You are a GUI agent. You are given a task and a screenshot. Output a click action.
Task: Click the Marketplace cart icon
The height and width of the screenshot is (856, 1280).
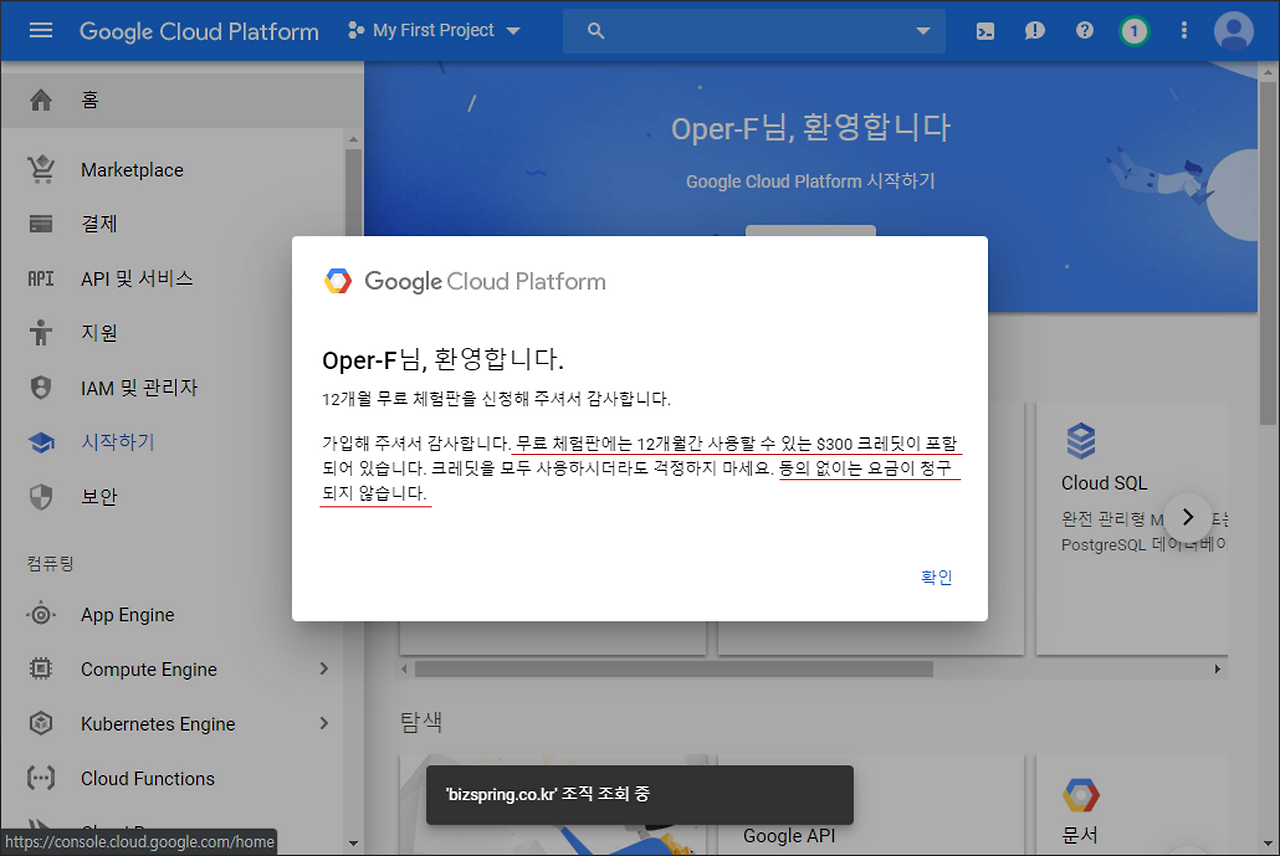coord(41,170)
